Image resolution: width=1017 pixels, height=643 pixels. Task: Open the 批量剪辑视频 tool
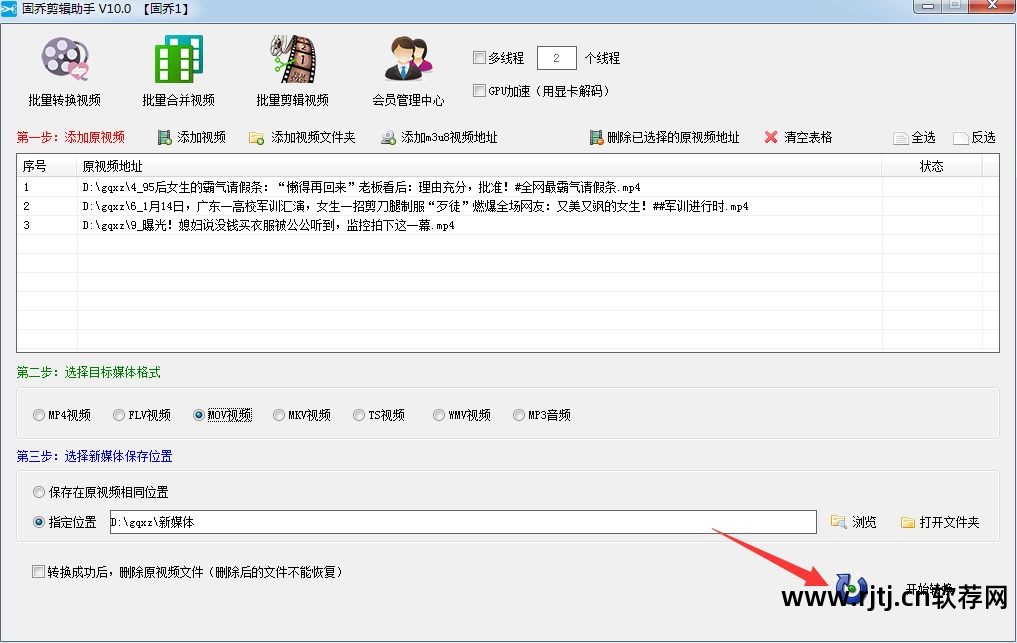pyautogui.click(x=293, y=71)
